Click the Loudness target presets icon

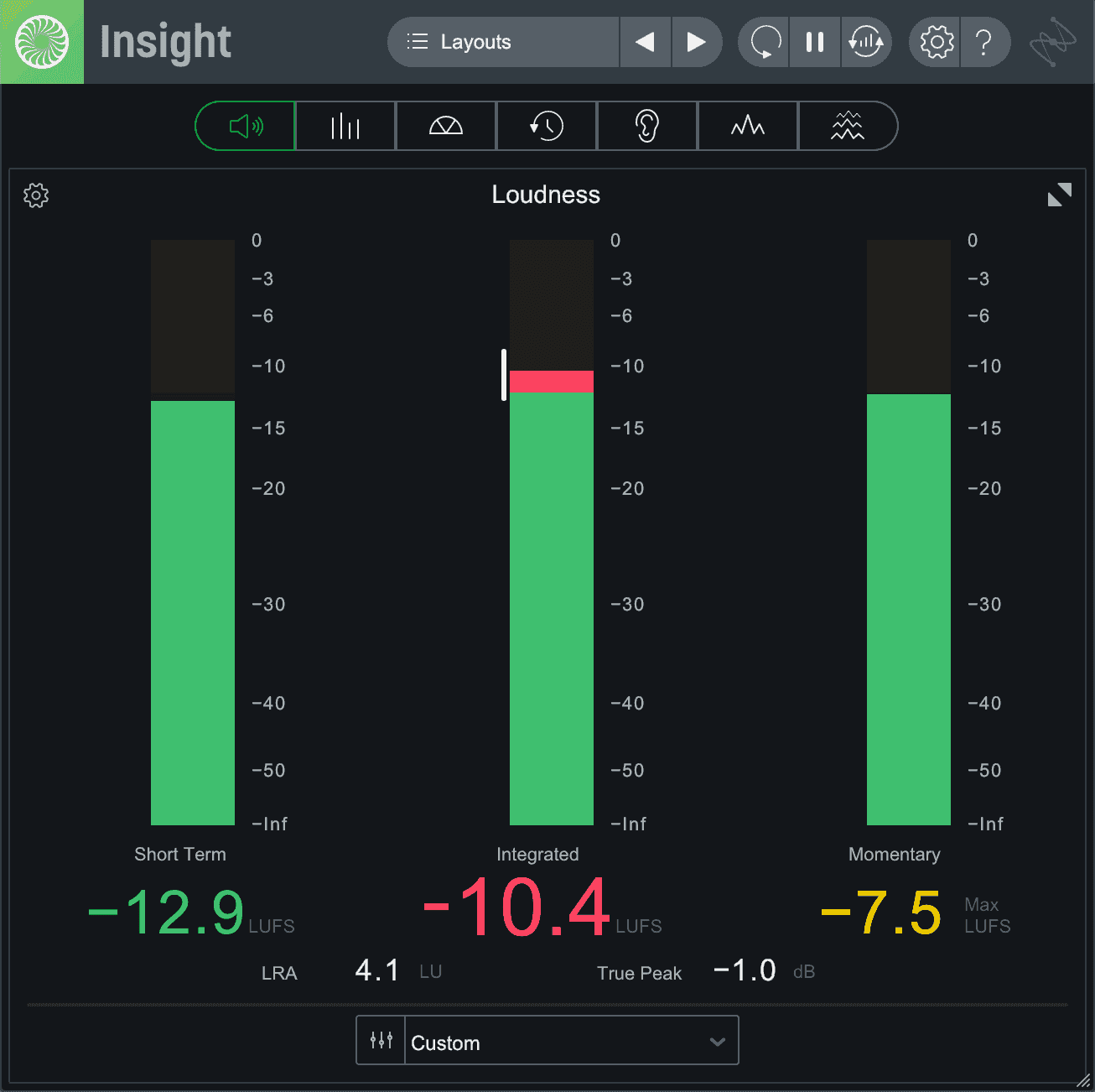[381, 1041]
